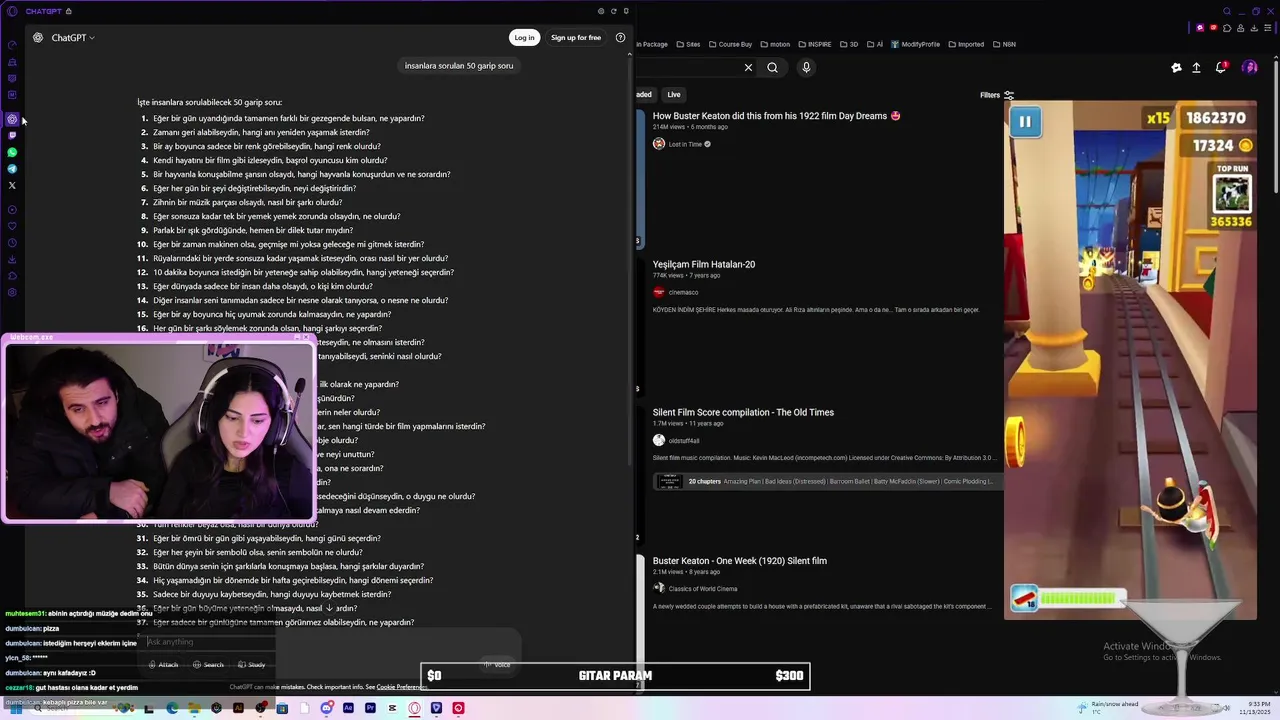Open the NBN bookmarks folder
The width and height of the screenshot is (1280, 720).
(x=1005, y=44)
